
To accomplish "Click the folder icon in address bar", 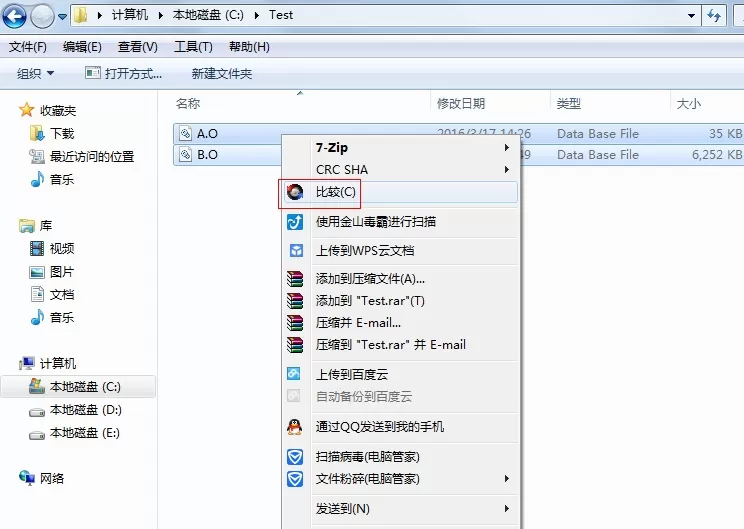I will (x=81, y=16).
